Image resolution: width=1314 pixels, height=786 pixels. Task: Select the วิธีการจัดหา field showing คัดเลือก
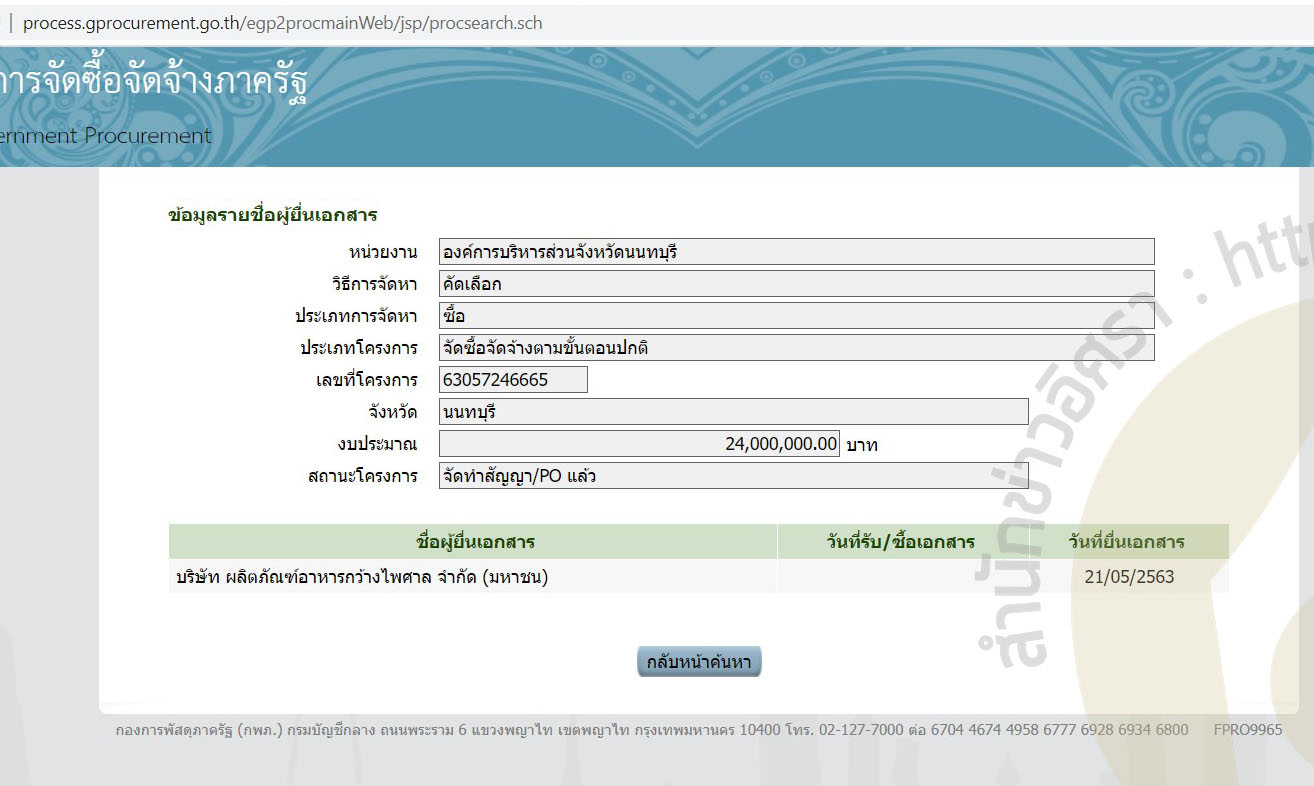796,284
